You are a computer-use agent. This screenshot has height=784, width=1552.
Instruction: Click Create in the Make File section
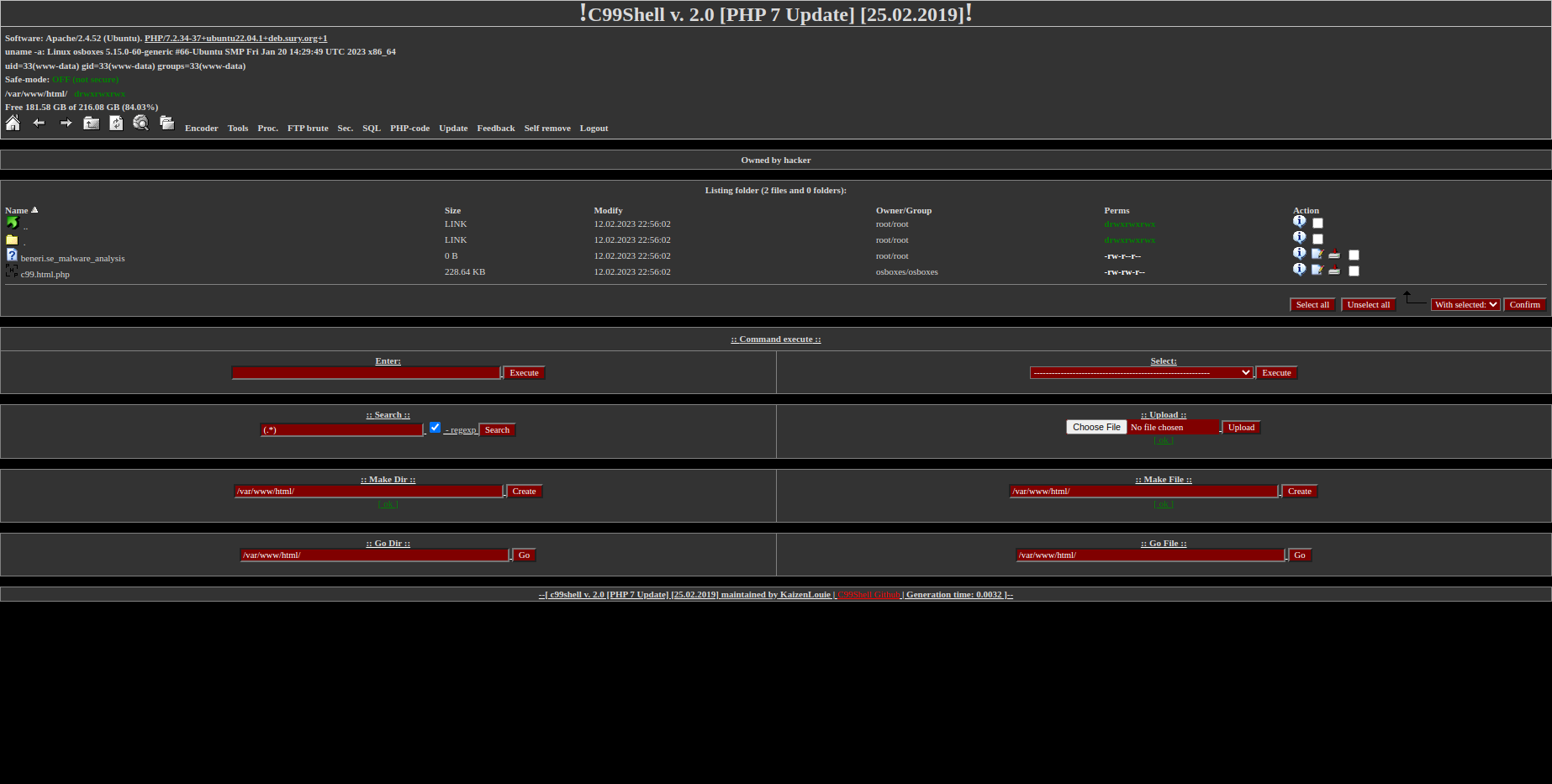coord(1300,492)
